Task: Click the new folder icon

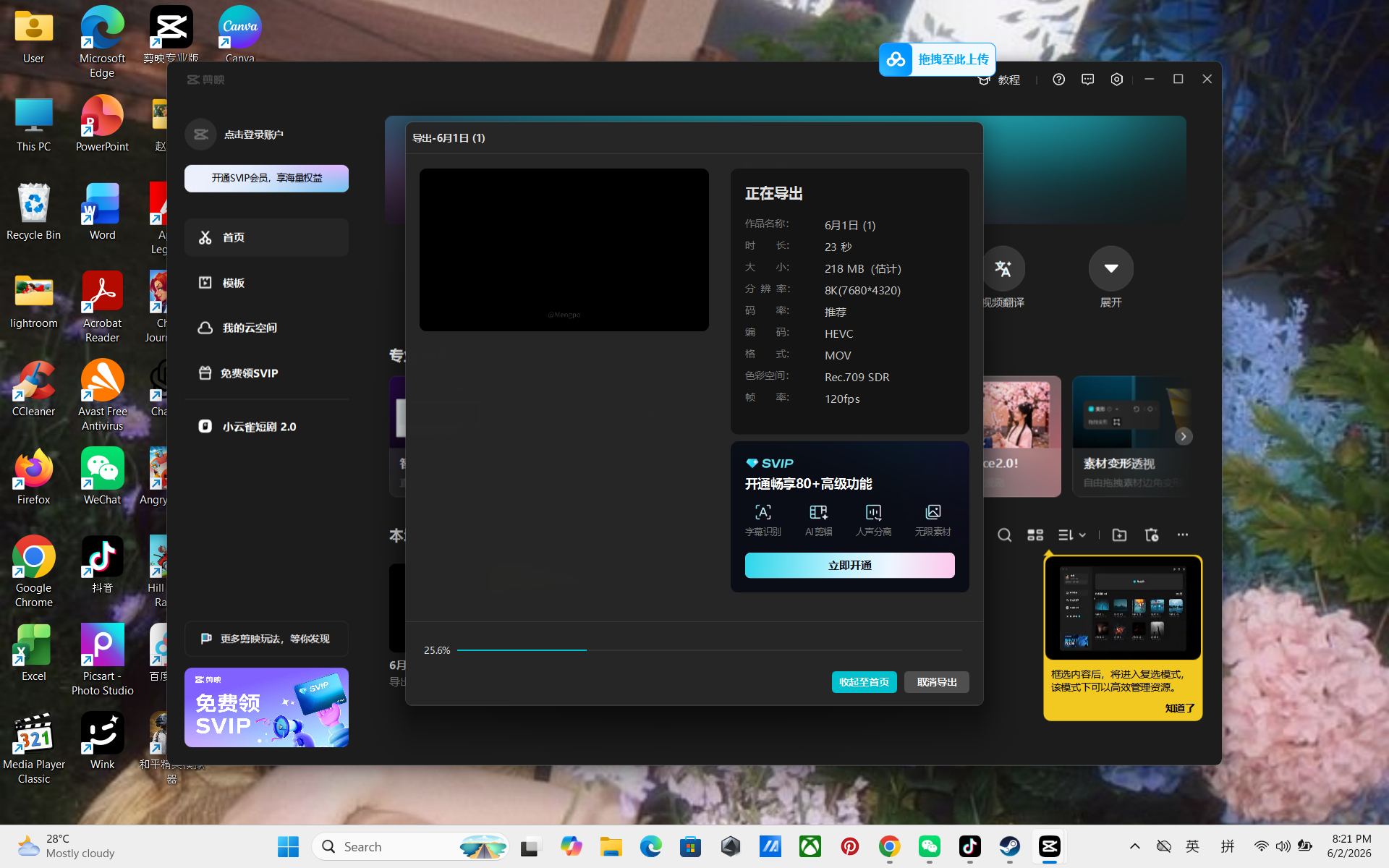Action: [1119, 535]
